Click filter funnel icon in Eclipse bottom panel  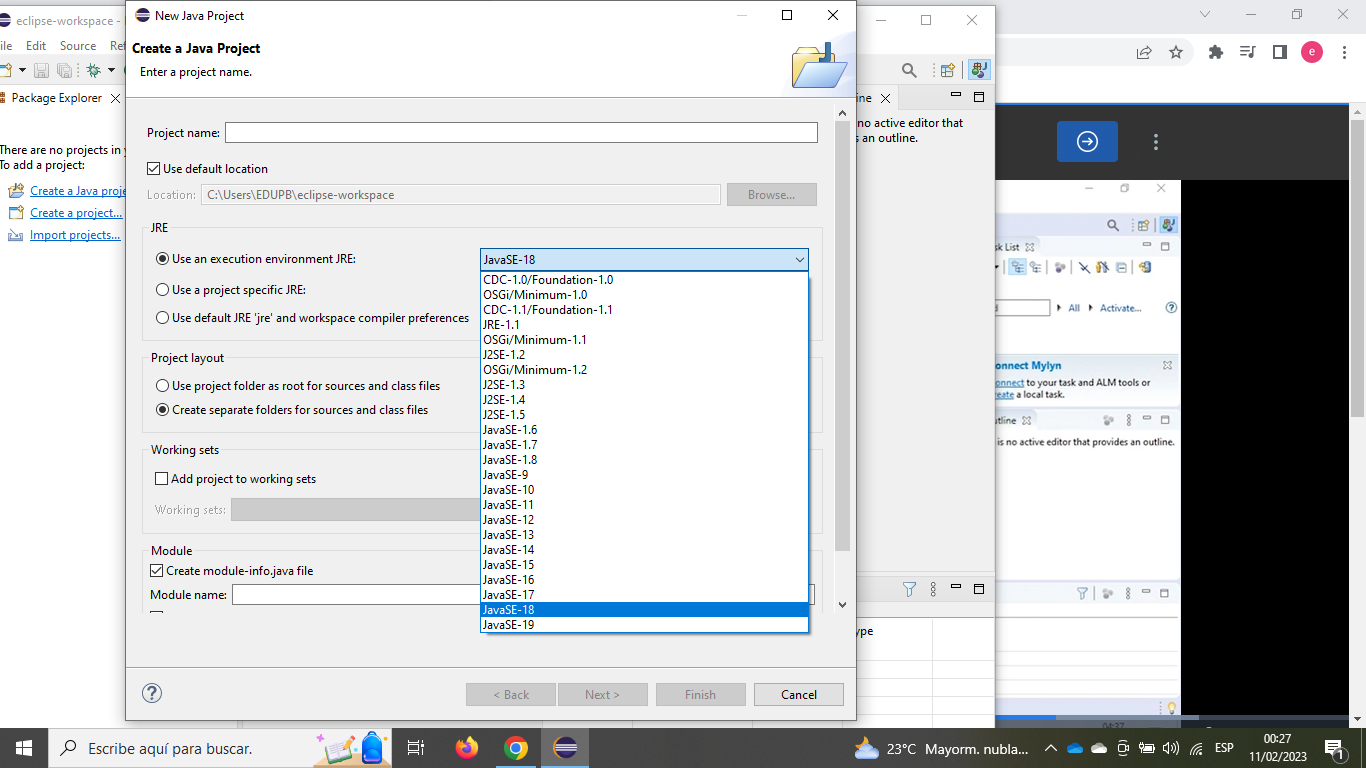click(909, 589)
